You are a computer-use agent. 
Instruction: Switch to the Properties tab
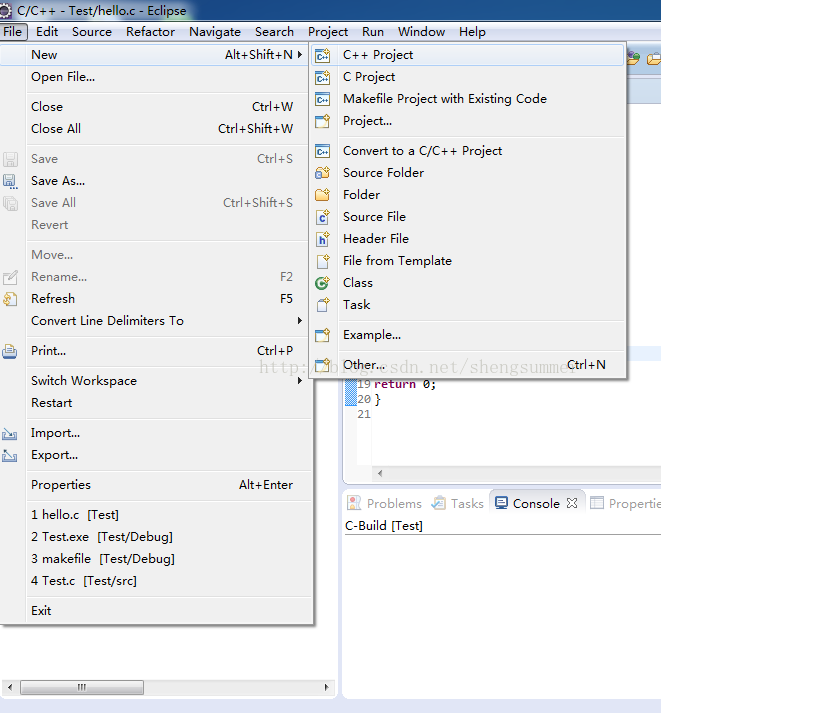(624, 503)
